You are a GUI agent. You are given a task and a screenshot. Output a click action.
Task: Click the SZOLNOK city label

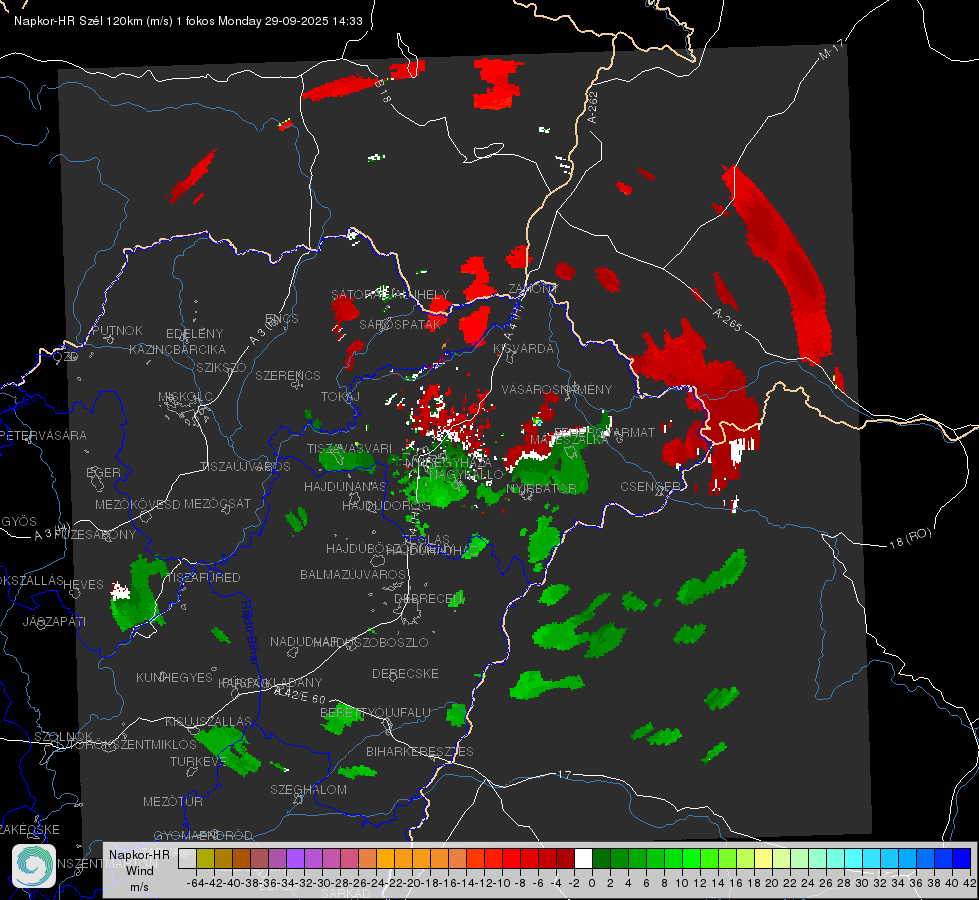(x=63, y=736)
